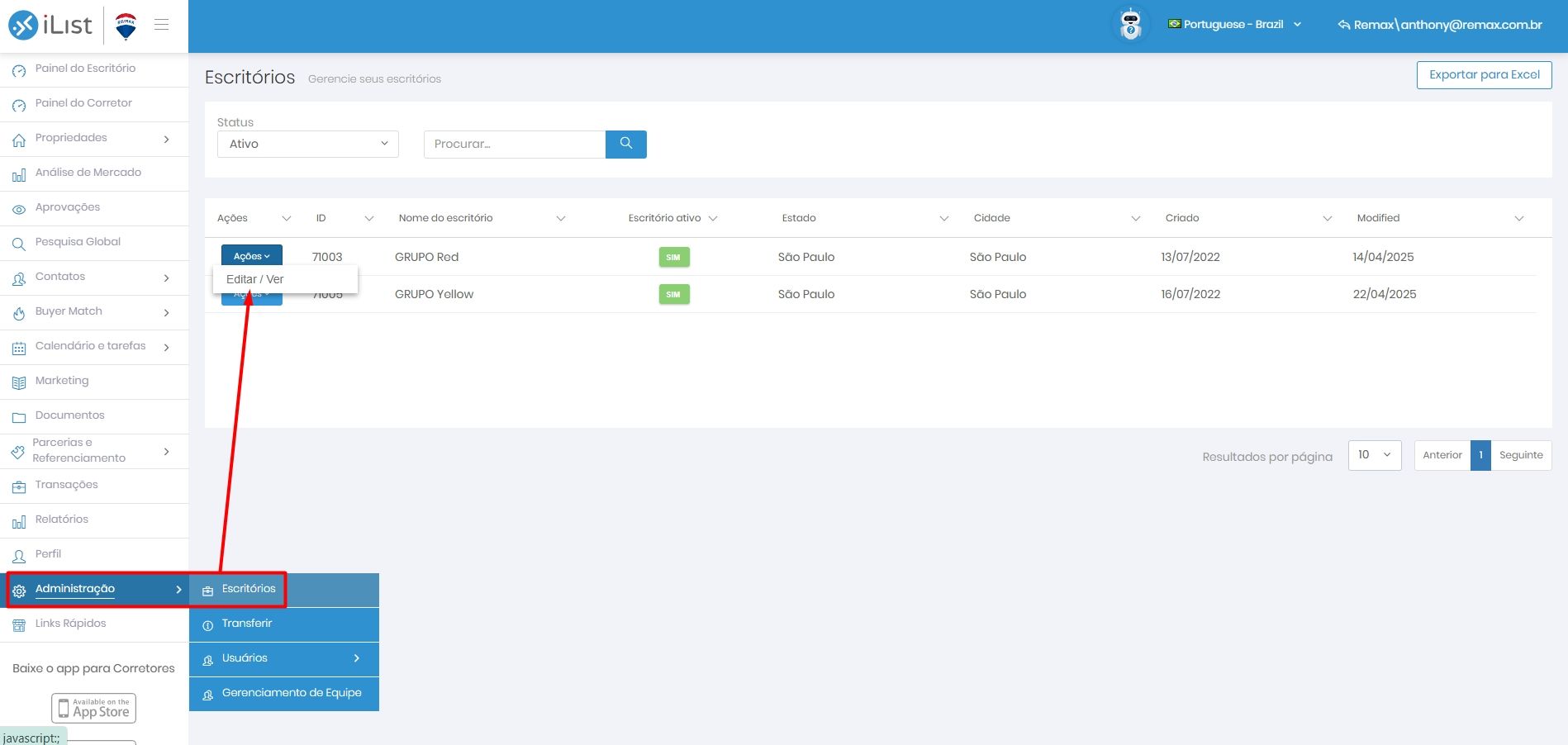Click the Gerenciamento de Equipe people icon
Image resolution: width=1568 pixels, height=745 pixels.
[207, 695]
